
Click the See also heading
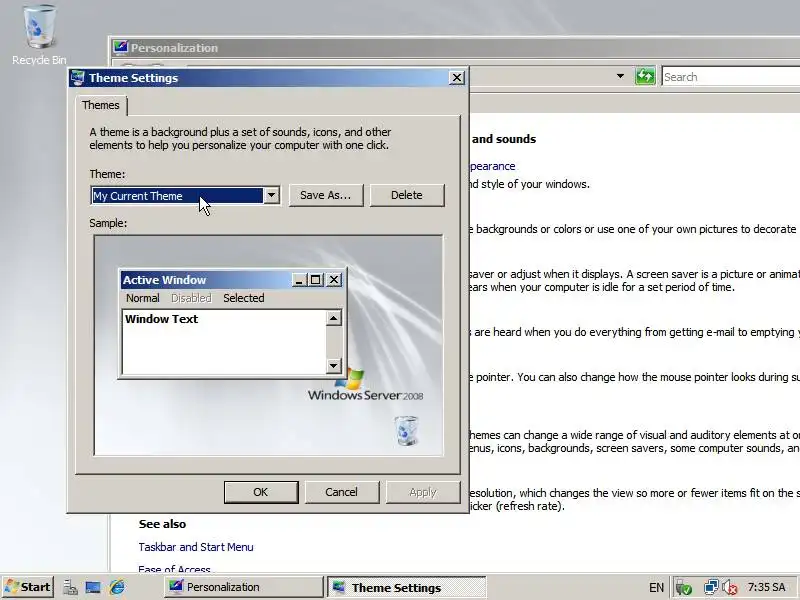[162, 524]
